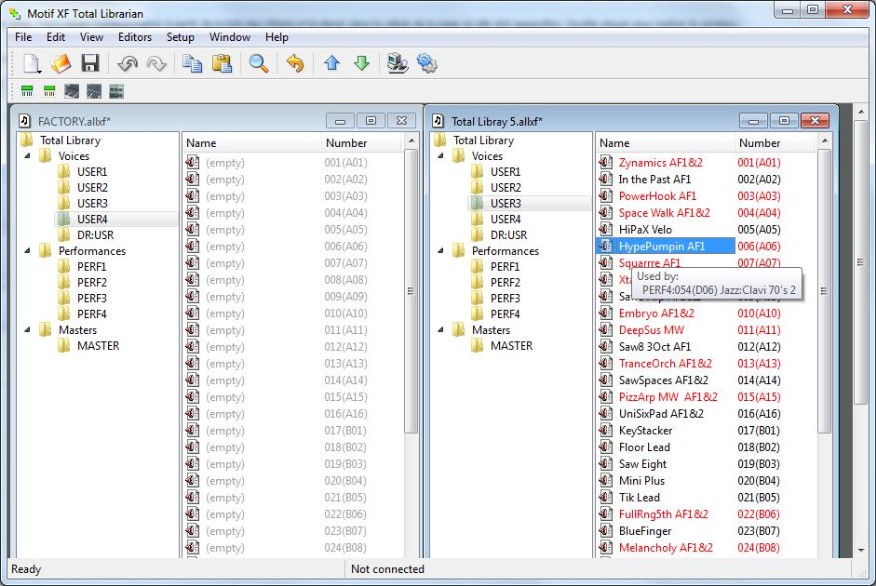The image size is (876, 586).
Task: Select voice "In the Past AF1"
Action: pyautogui.click(x=654, y=179)
